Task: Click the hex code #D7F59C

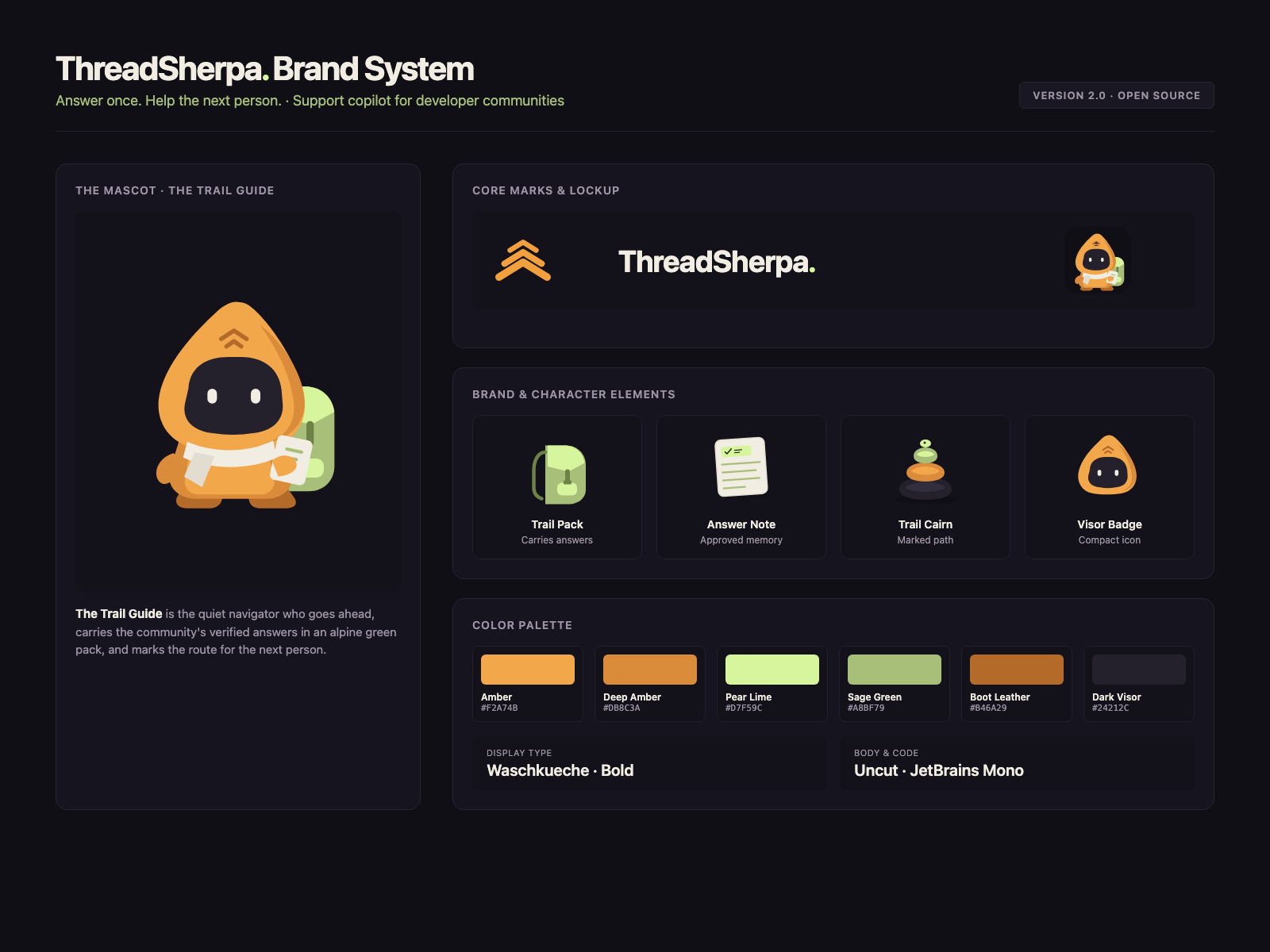Action: [744, 708]
